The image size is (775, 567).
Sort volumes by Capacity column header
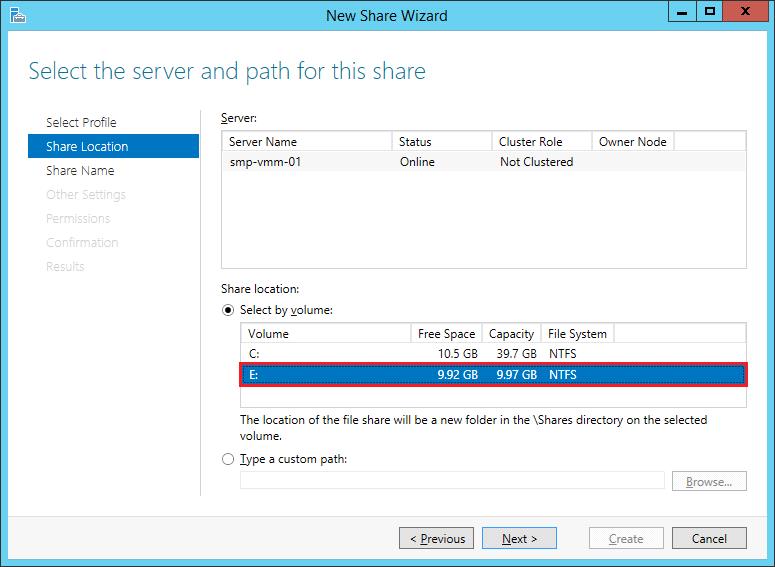click(511, 334)
